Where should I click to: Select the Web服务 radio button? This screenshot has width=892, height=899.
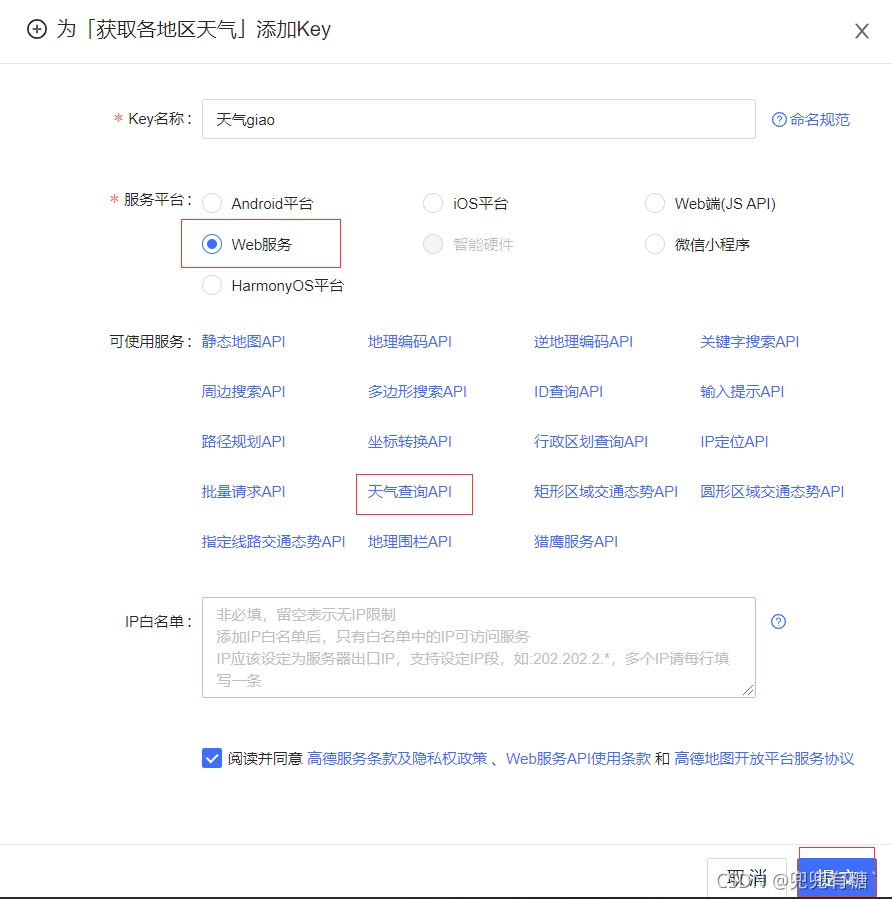tap(212, 244)
